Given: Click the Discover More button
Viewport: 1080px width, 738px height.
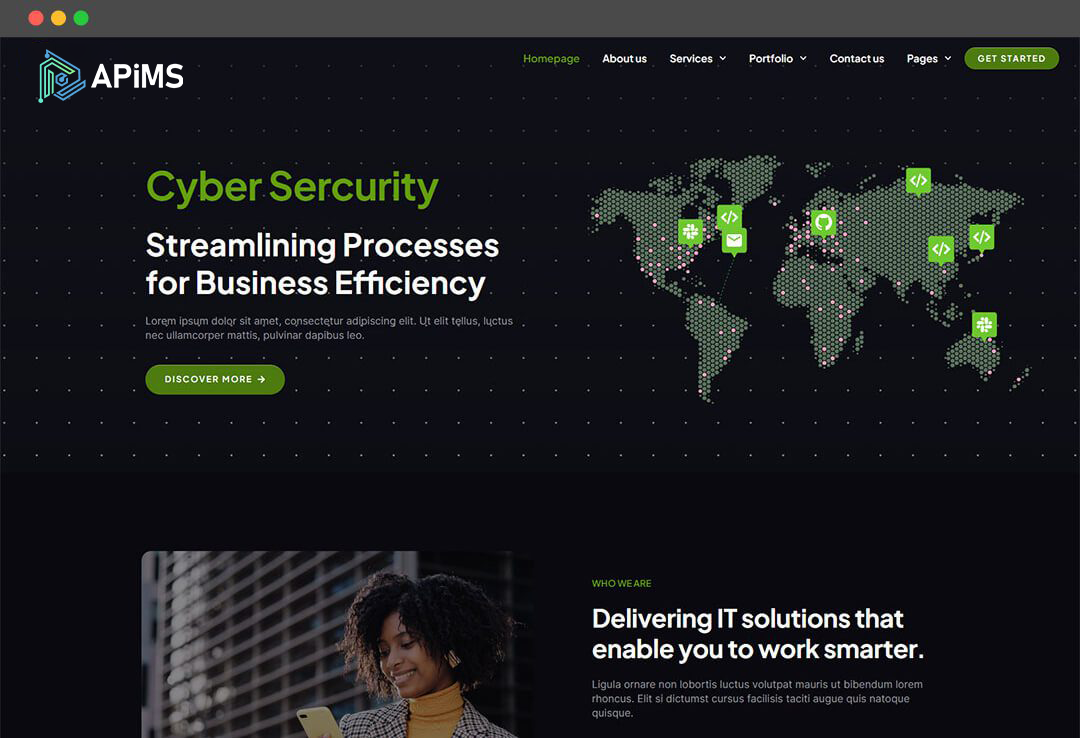Looking at the screenshot, I should coord(215,380).
